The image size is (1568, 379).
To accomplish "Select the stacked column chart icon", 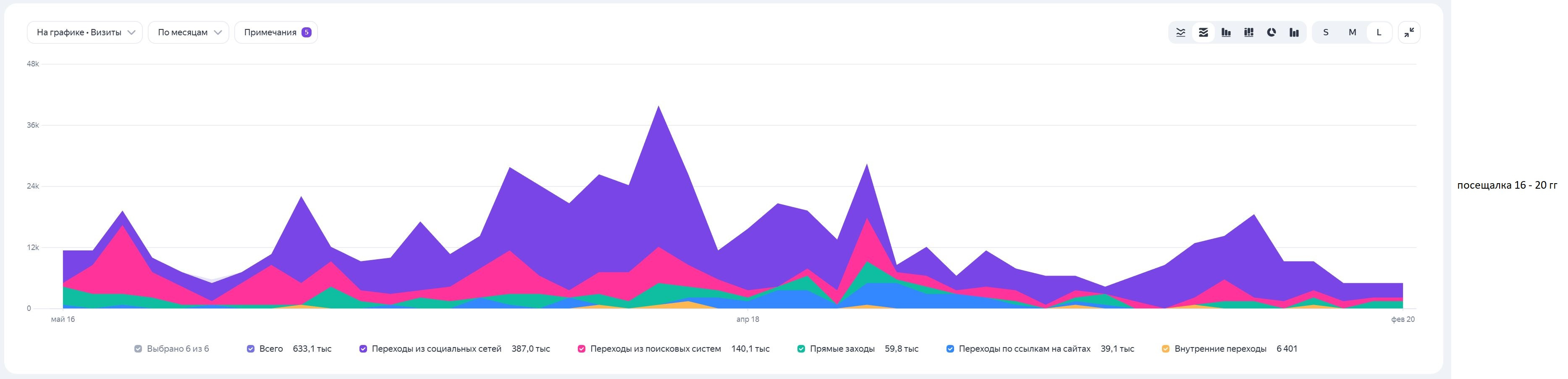I will point(1248,33).
